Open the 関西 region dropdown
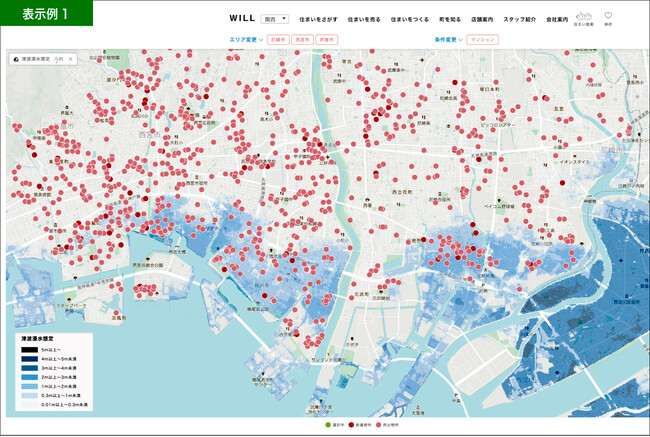650x437 pixels. click(x=274, y=19)
